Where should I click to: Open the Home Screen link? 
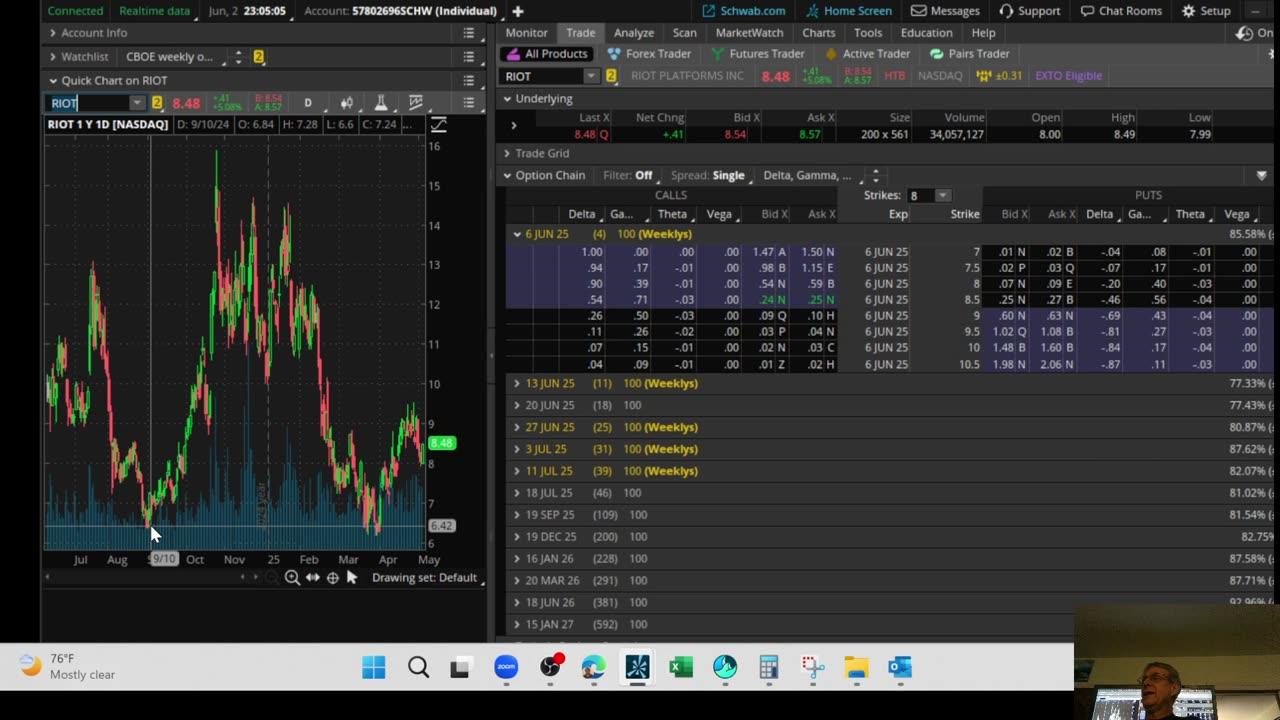(849, 11)
